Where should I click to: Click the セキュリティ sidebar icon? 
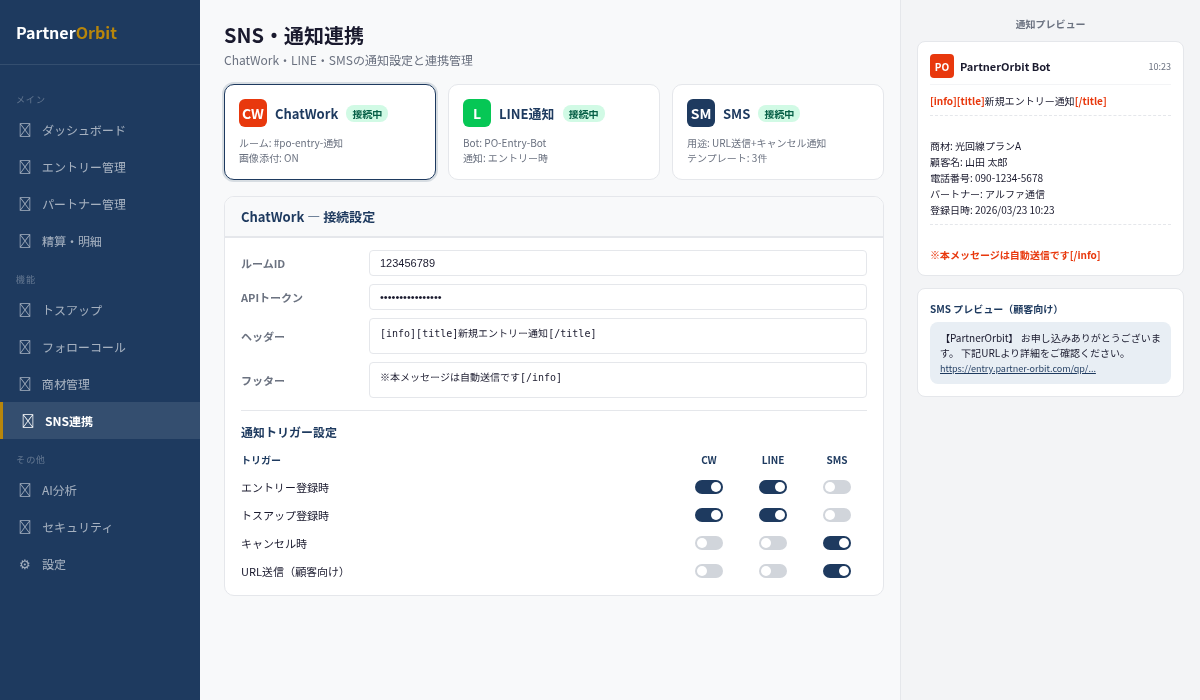click(x=25, y=527)
